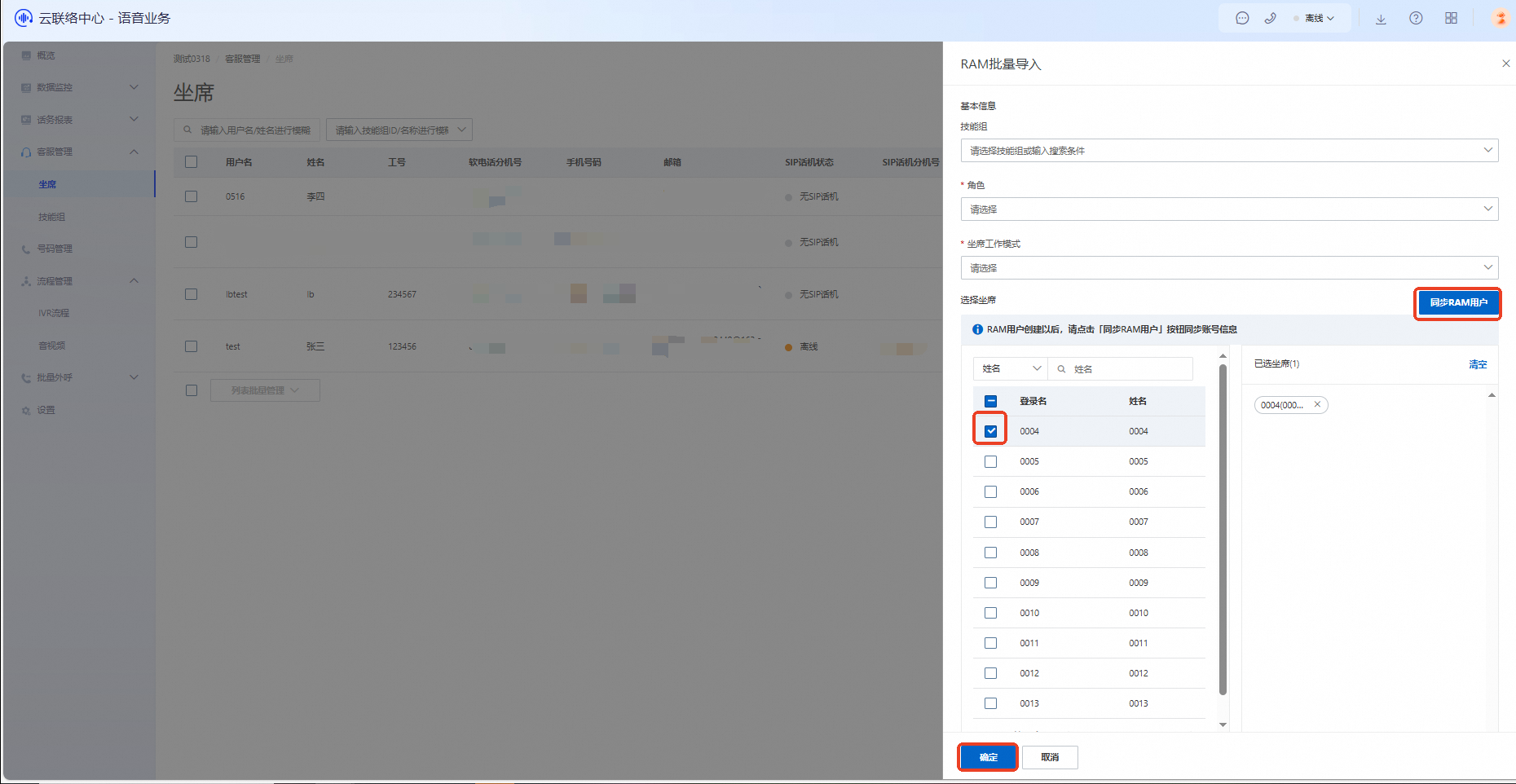This screenshot has width=1516, height=784.
Task: Open the download icon in top bar
Action: [x=1381, y=19]
